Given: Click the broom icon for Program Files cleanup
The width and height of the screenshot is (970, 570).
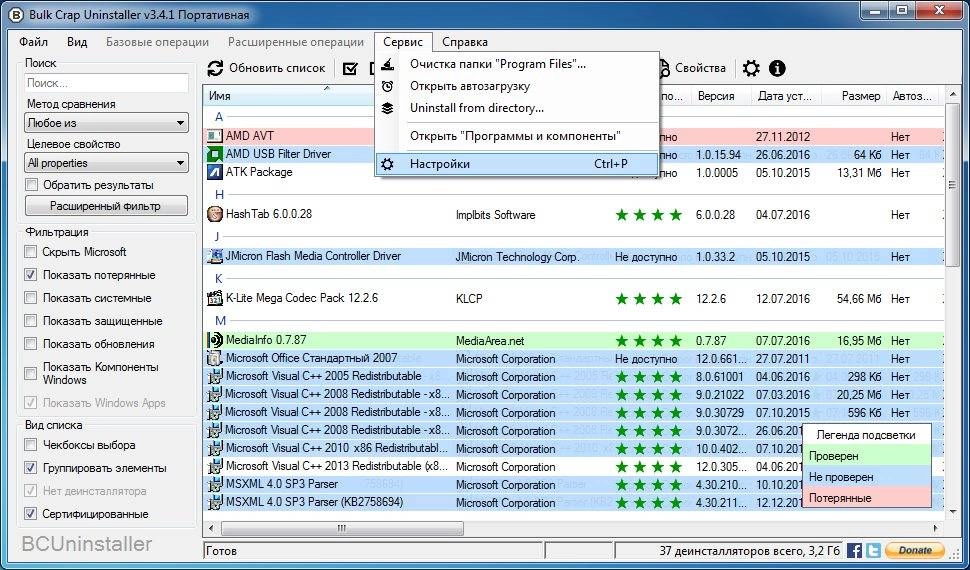Looking at the screenshot, I should (x=387, y=63).
